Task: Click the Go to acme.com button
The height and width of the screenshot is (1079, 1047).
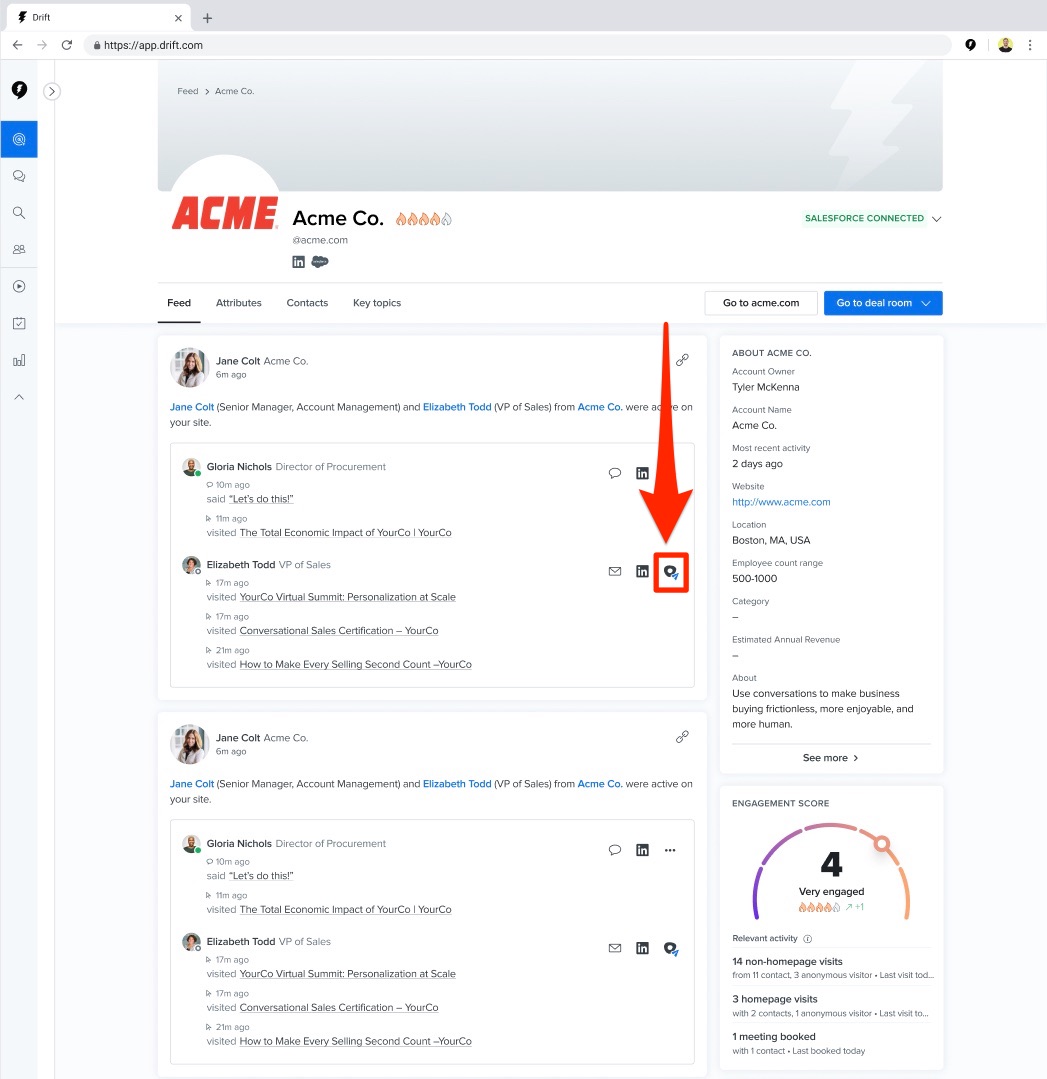Action: coord(761,303)
